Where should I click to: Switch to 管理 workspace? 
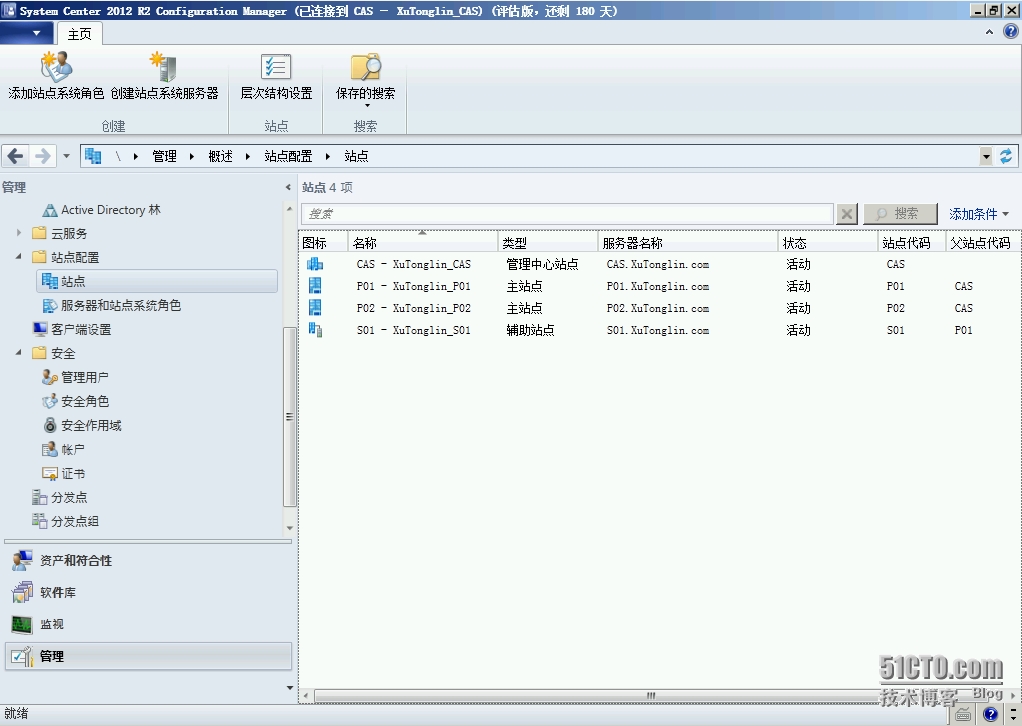pos(149,656)
